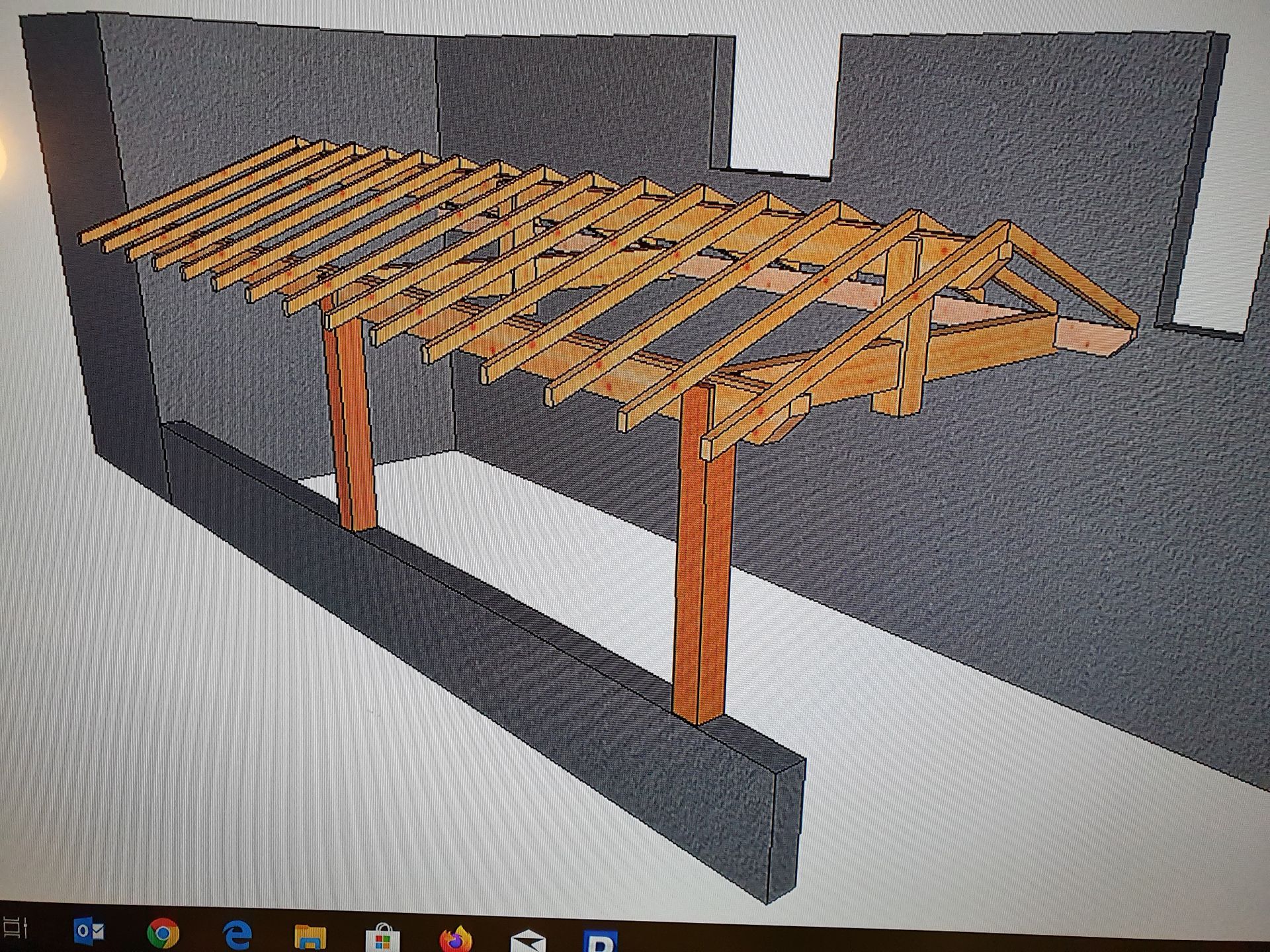Launch Outlook from the taskbar
This screenshot has width=1270, height=952.
89,932
